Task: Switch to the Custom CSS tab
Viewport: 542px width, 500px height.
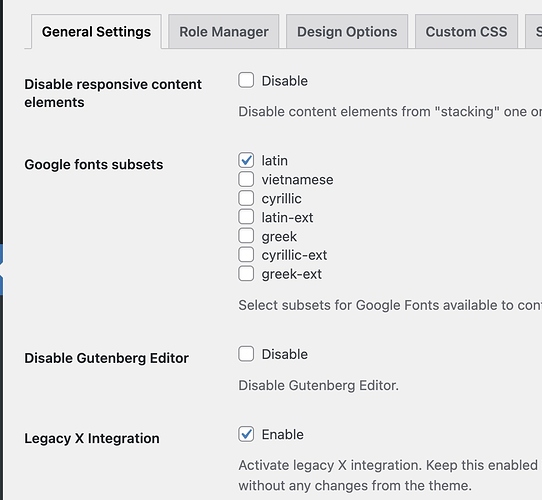Action: [466, 32]
